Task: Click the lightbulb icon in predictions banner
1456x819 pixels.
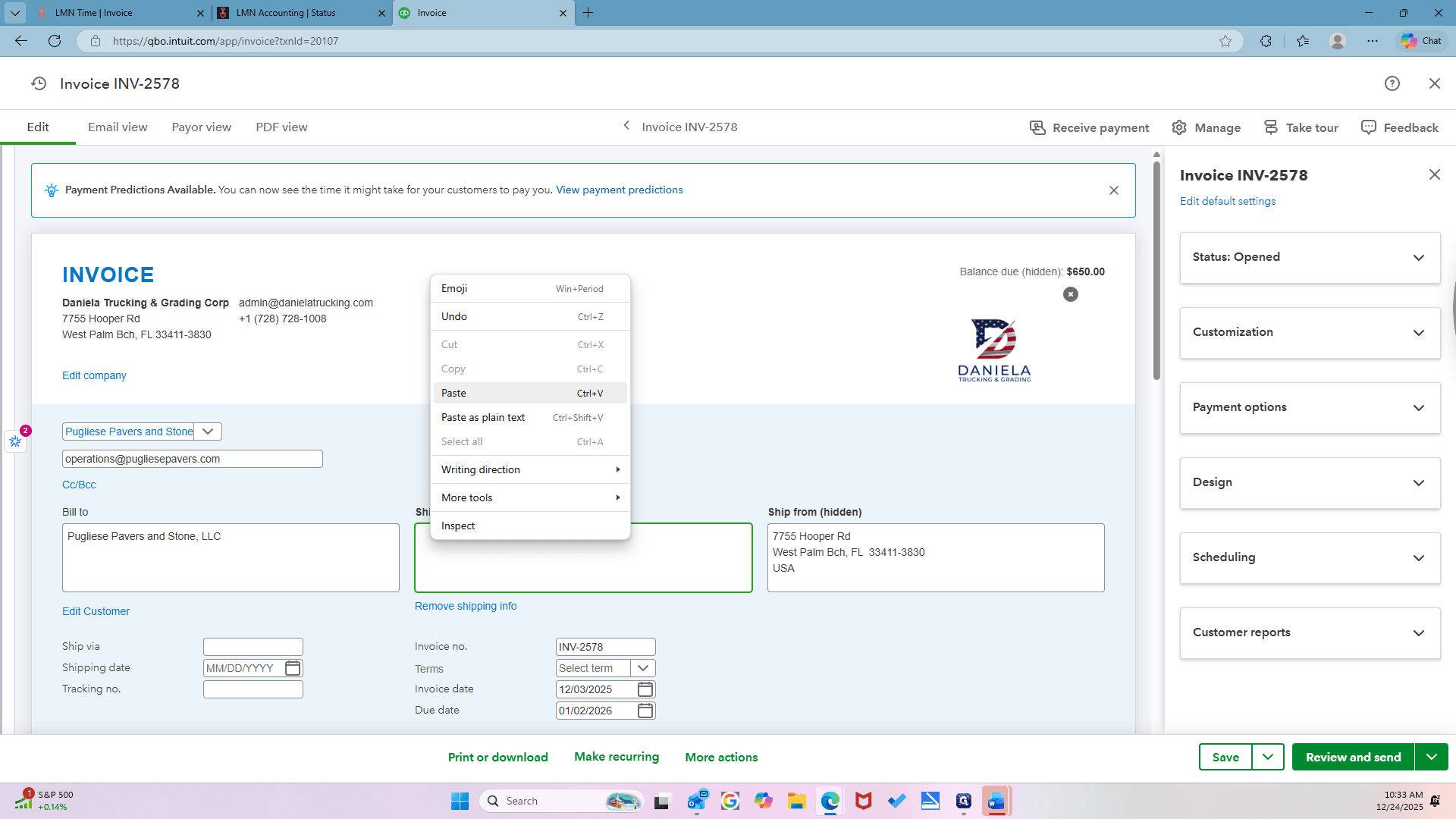Action: 52,190
